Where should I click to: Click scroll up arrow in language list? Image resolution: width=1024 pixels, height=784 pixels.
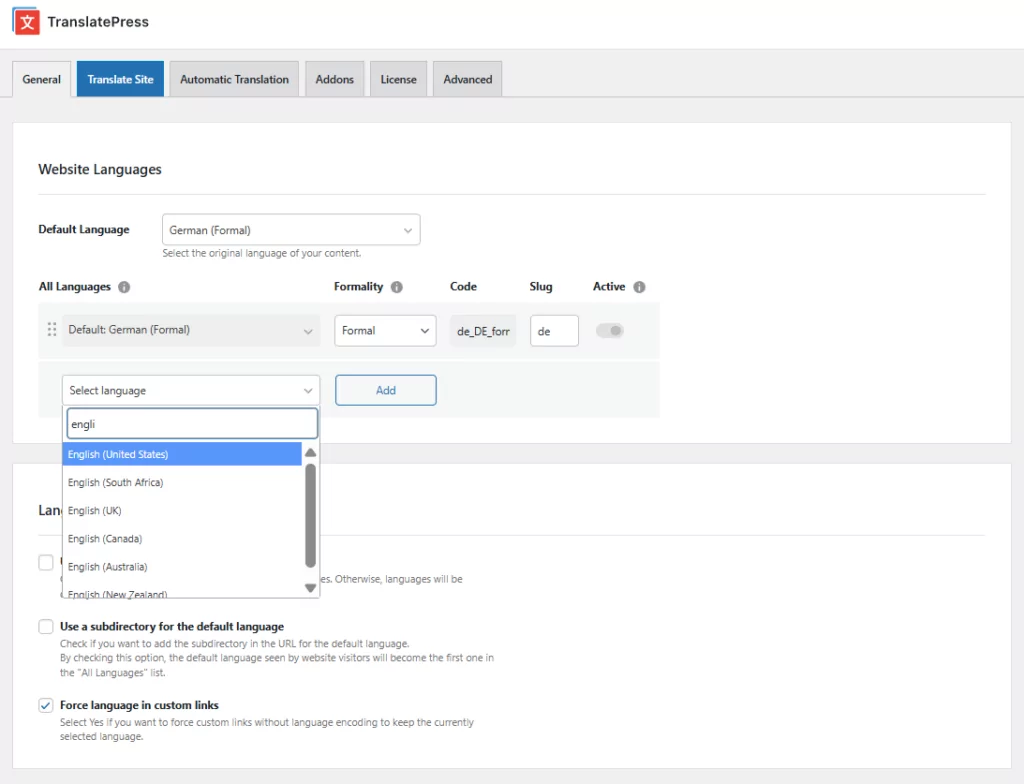coord(311,453)
